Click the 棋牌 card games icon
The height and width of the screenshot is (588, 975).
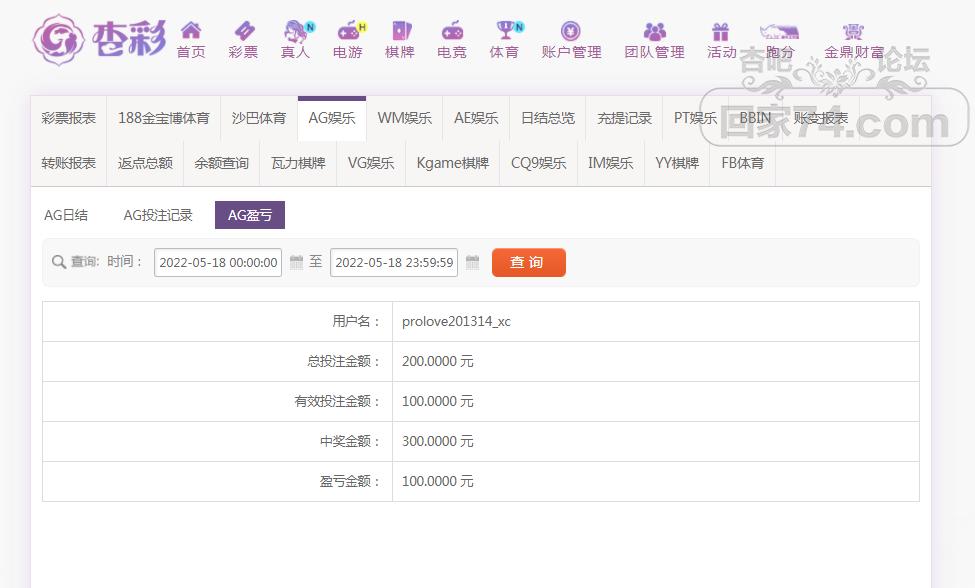point(400,31)
